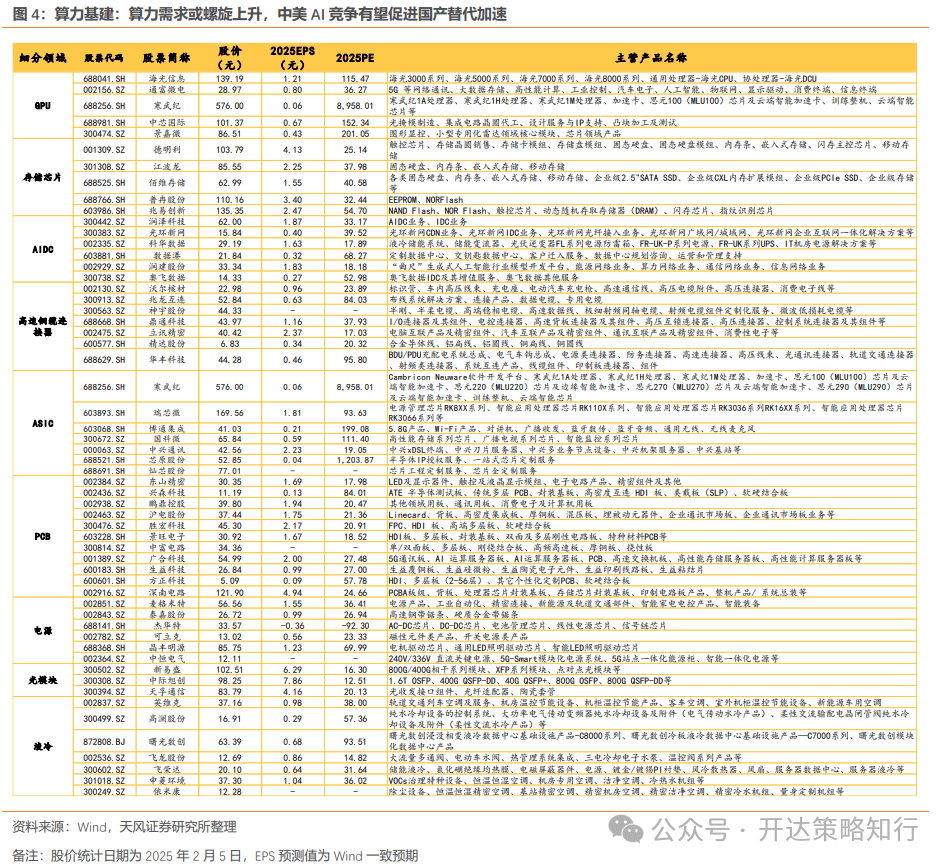Image resolution: width=949 pixels, height=868 pixels.
Task: Select the footnote beginning '备注：股价统计日期为'
Action: pos(215,856)
